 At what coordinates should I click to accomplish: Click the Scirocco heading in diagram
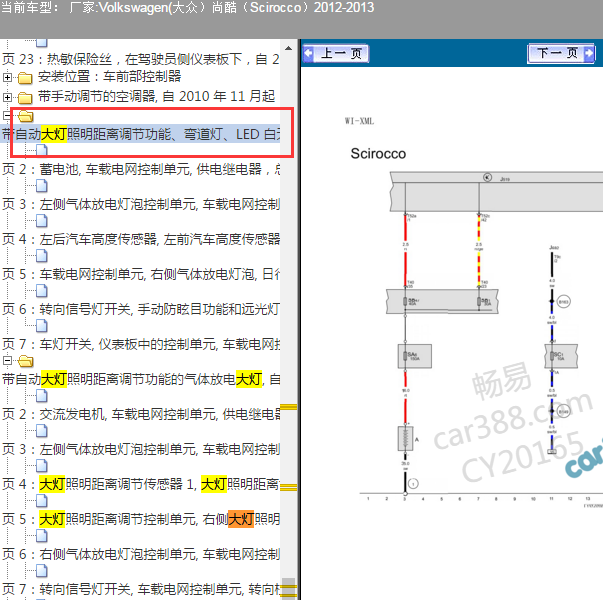378,154
